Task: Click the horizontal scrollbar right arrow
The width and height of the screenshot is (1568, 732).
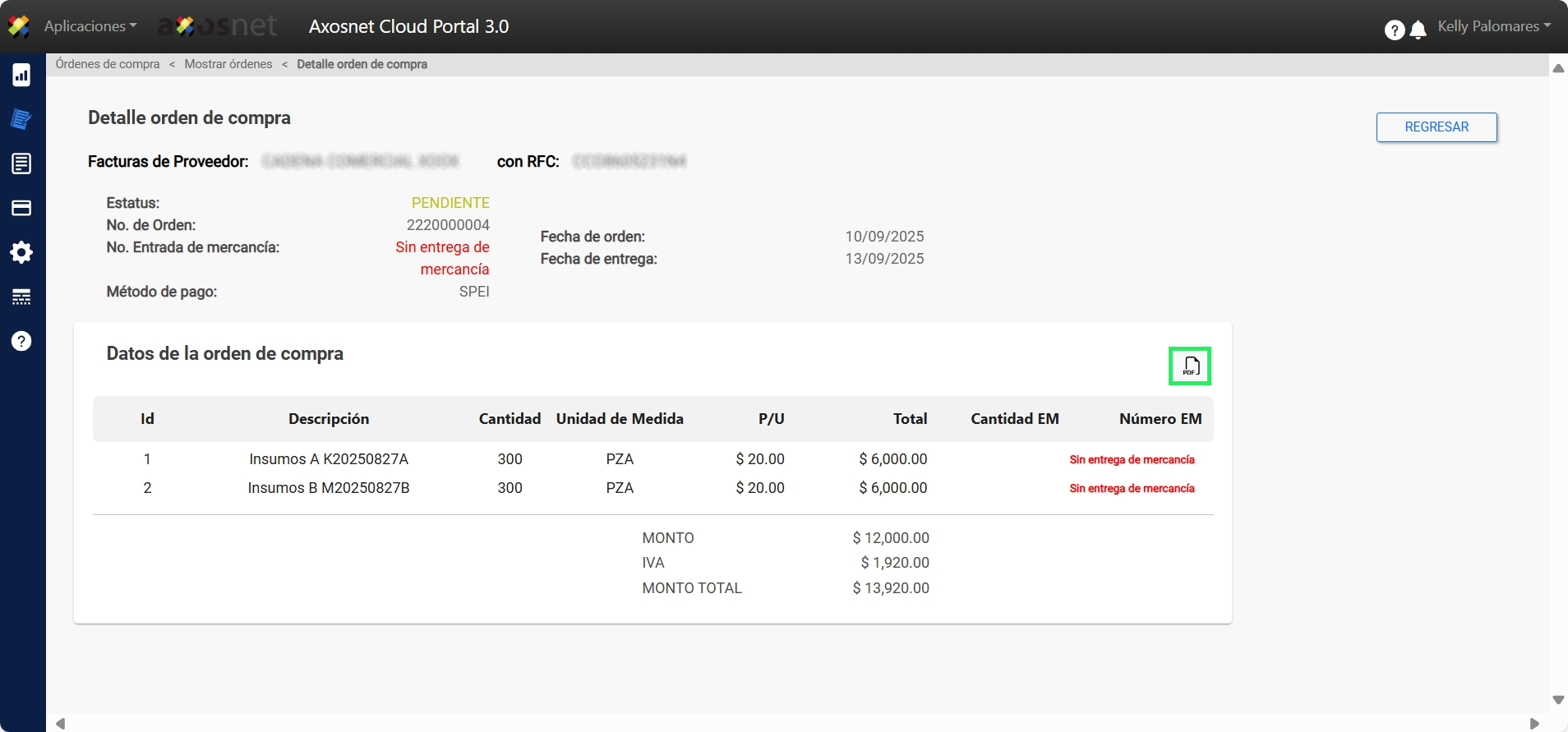Action: click(x=1533, y=724)
